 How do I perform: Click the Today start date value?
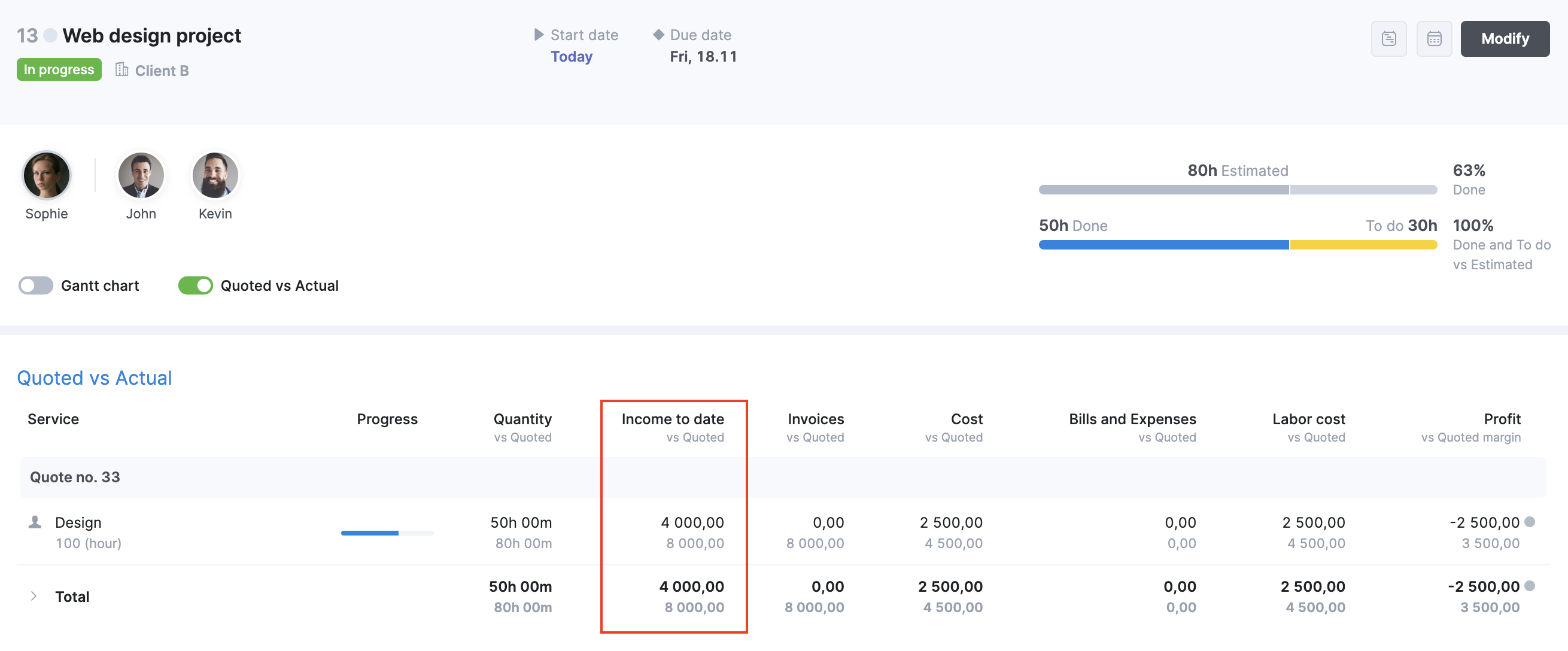pos(572,57)
